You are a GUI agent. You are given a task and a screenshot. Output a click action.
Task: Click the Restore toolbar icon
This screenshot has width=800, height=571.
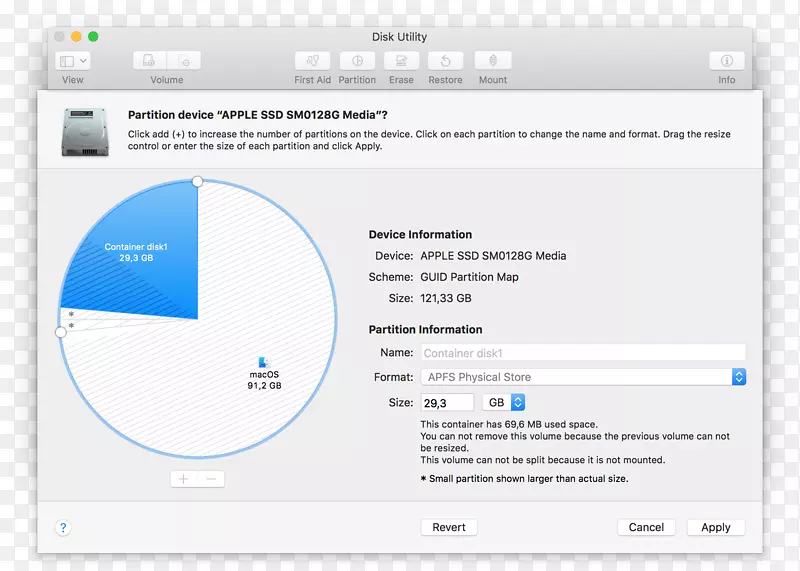click(445, 61)
